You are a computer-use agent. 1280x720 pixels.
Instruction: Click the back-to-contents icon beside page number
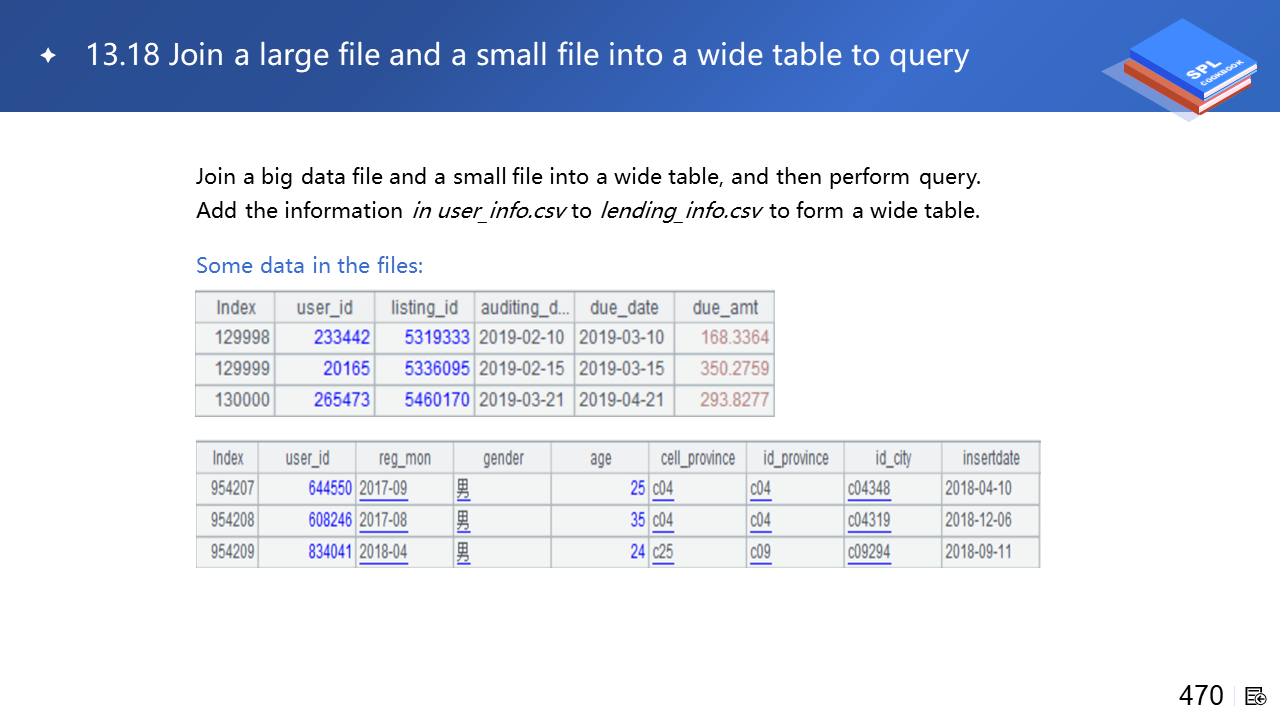tap(1255, 696)
